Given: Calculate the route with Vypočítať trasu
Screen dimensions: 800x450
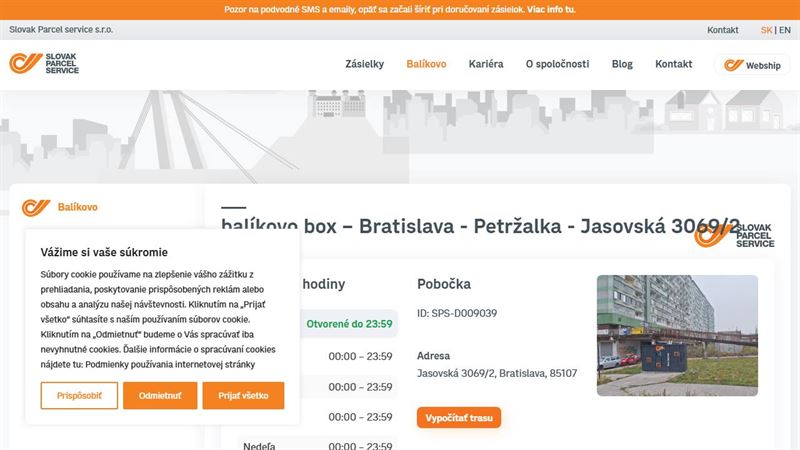Looking at the screenshot, I should point(459,418).
